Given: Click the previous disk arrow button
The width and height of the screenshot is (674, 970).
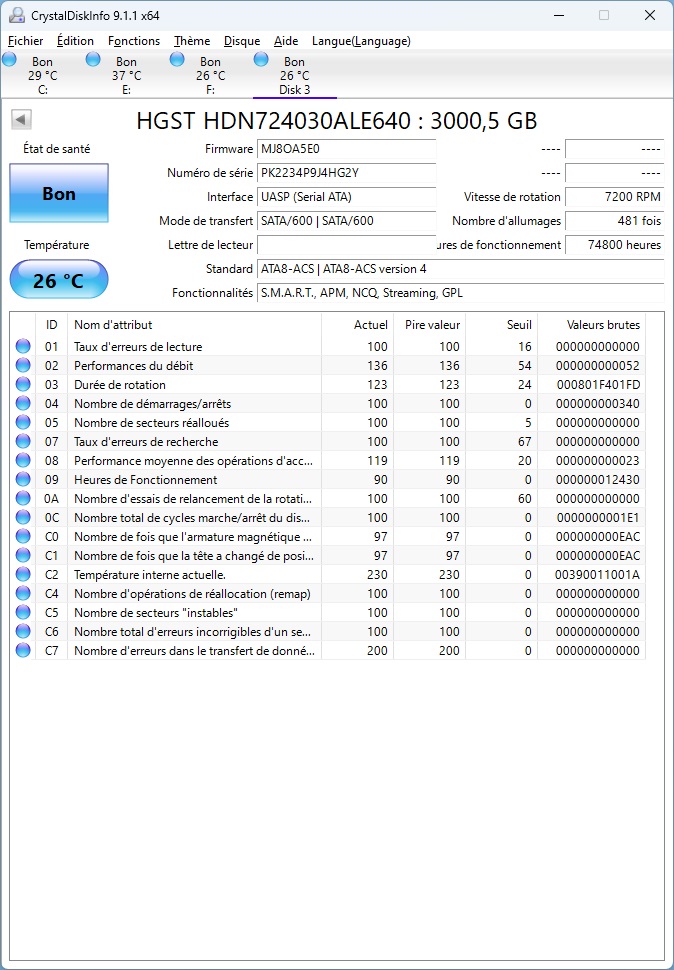Looking at the screenshot, I should 21,120.
